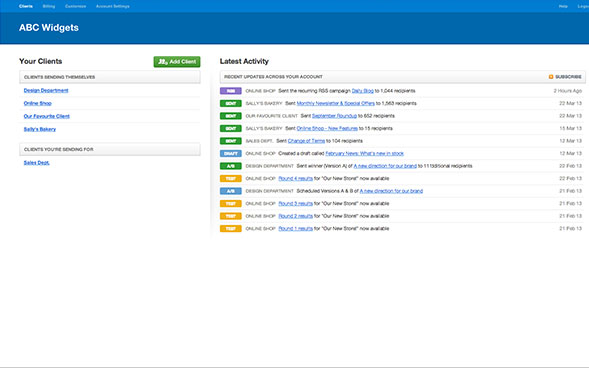Click TEST badge on Round 1 results row
The height and width of the screenshot is (368, 589).
coord(231,228)
